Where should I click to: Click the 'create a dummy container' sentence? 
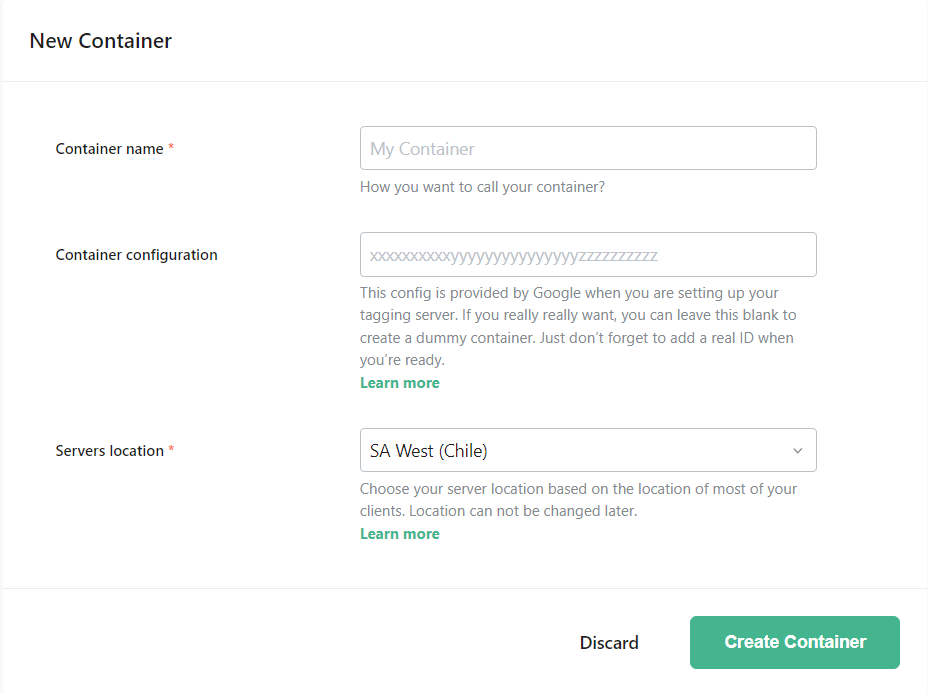[447, 338]
